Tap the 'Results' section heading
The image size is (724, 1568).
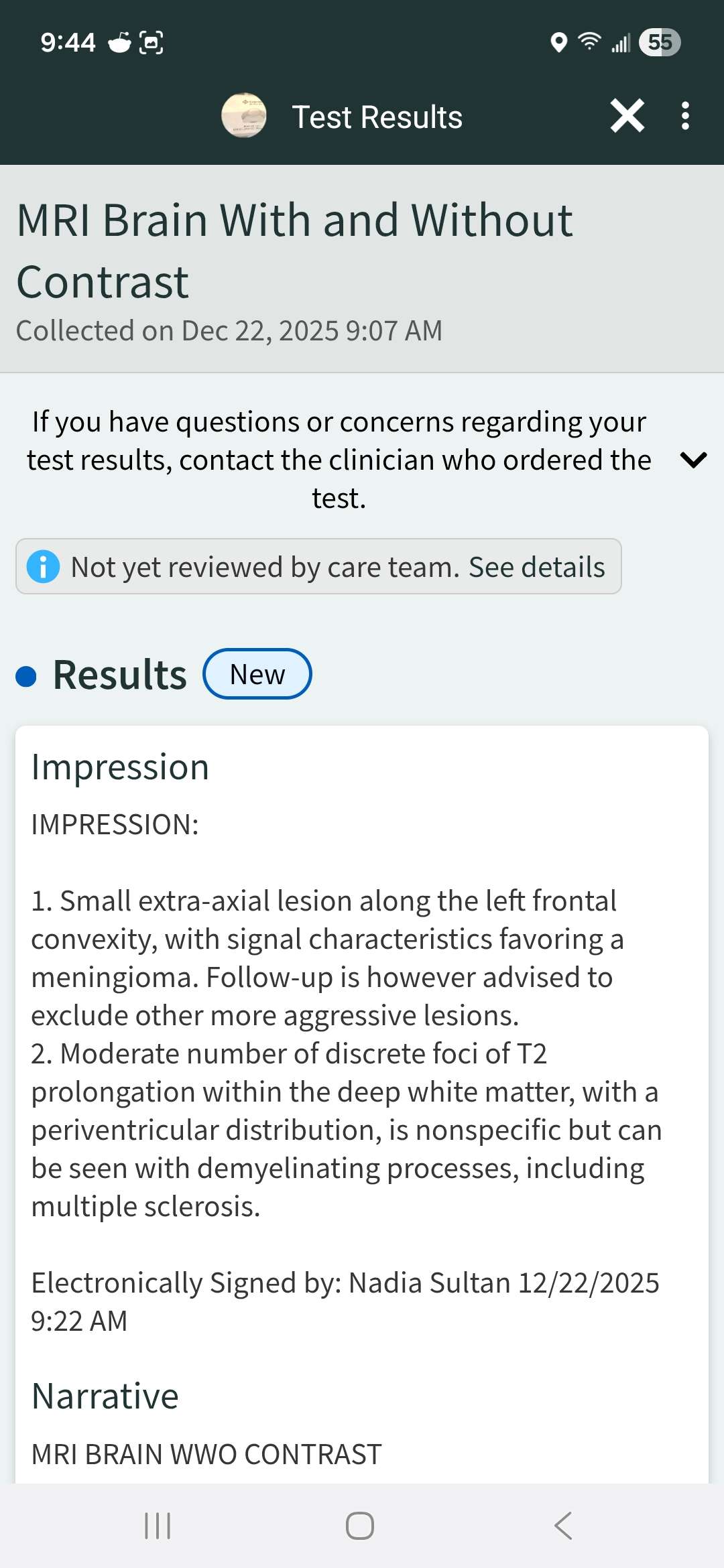click(x=120, y=675)
